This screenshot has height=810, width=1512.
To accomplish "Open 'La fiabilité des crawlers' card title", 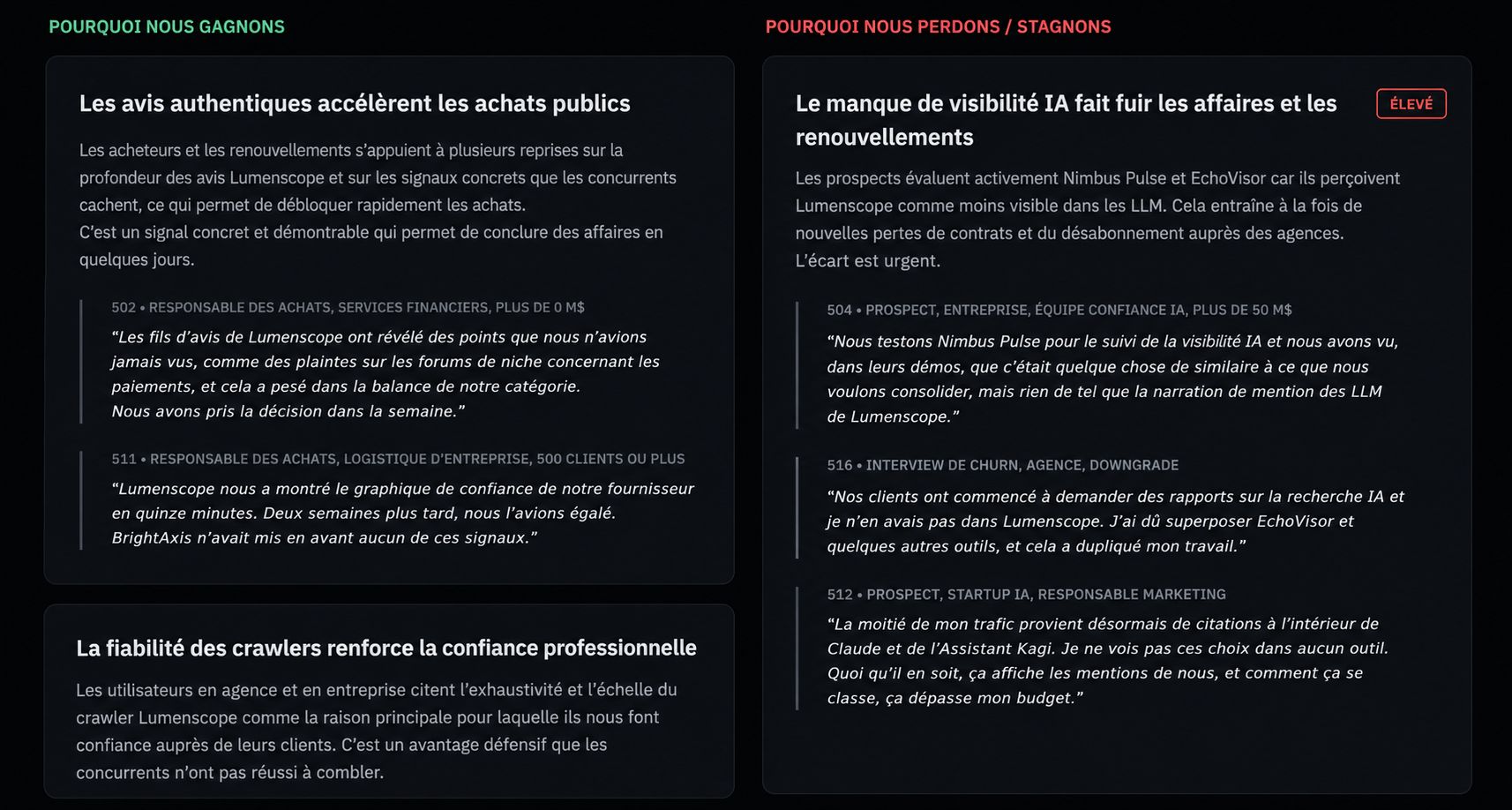I will point(386,648).
